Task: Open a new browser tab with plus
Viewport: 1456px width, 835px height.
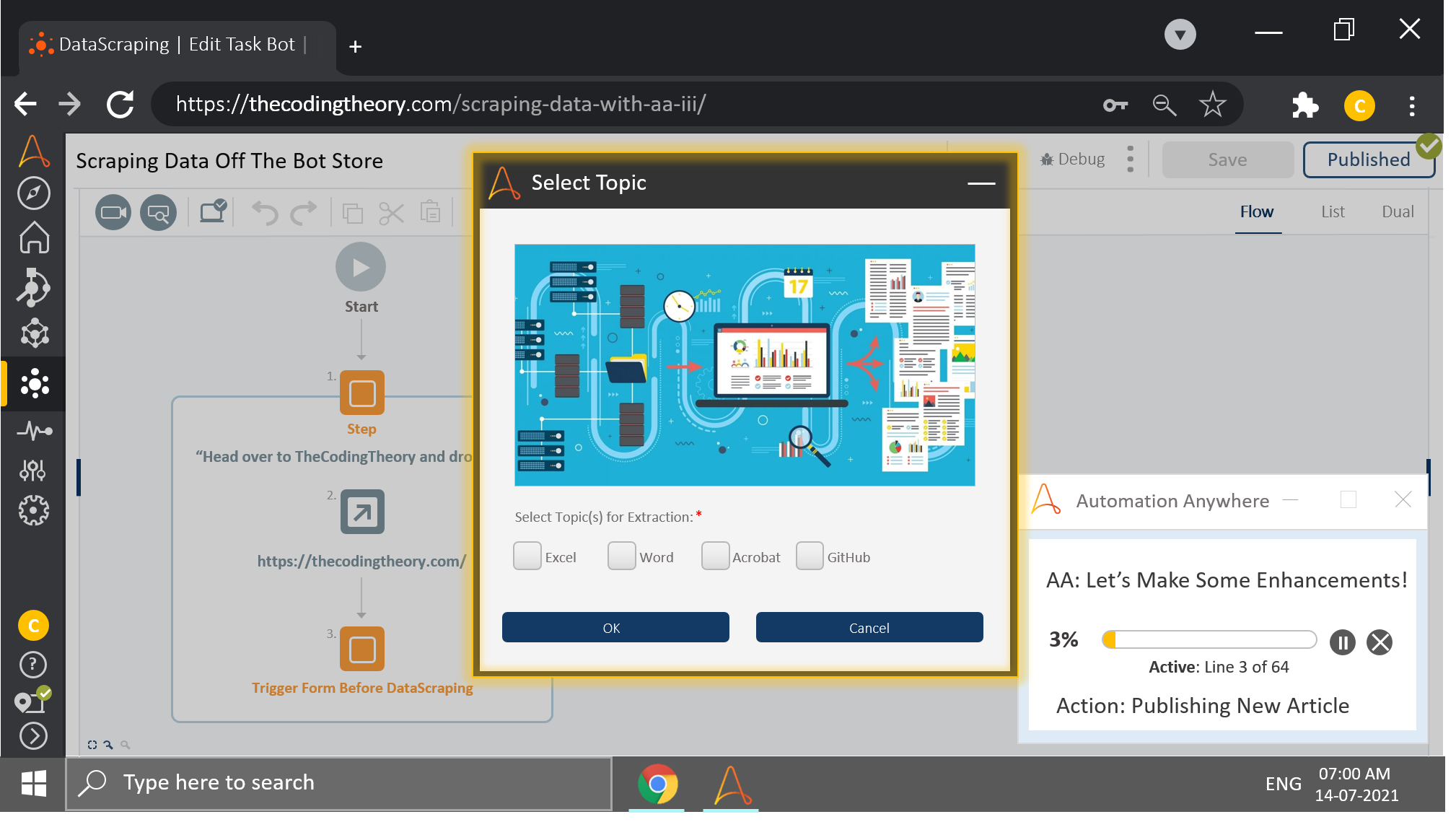Action: [x=355, y=47]
